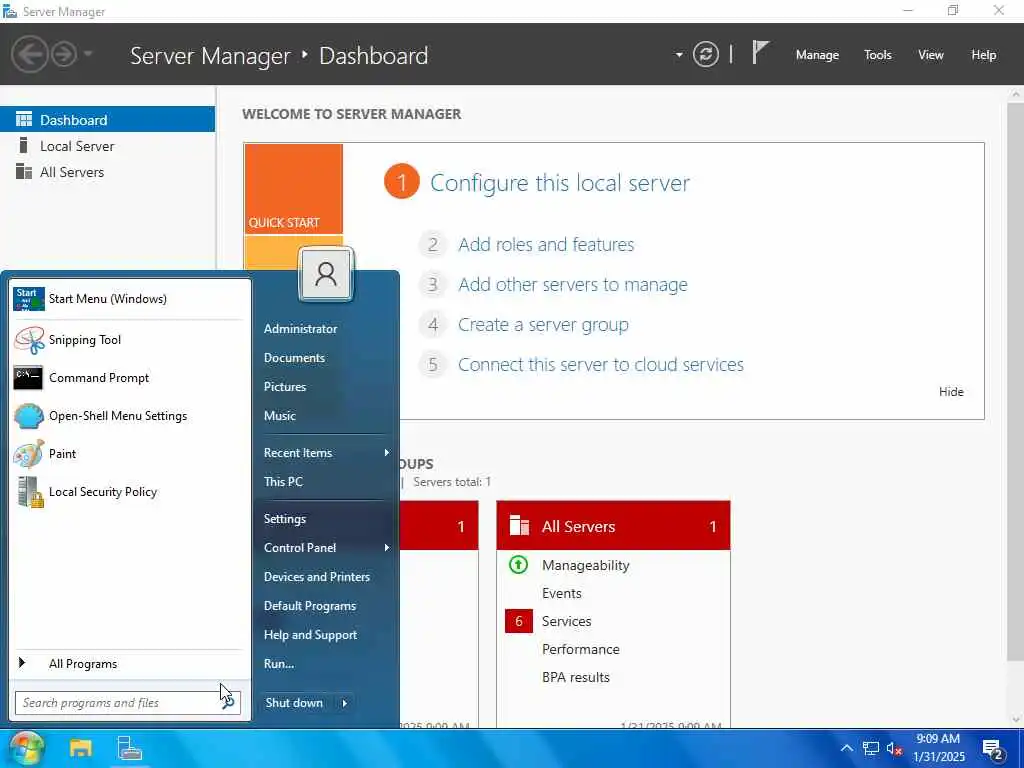Click the green Manageability status icon

click(518, 564)
